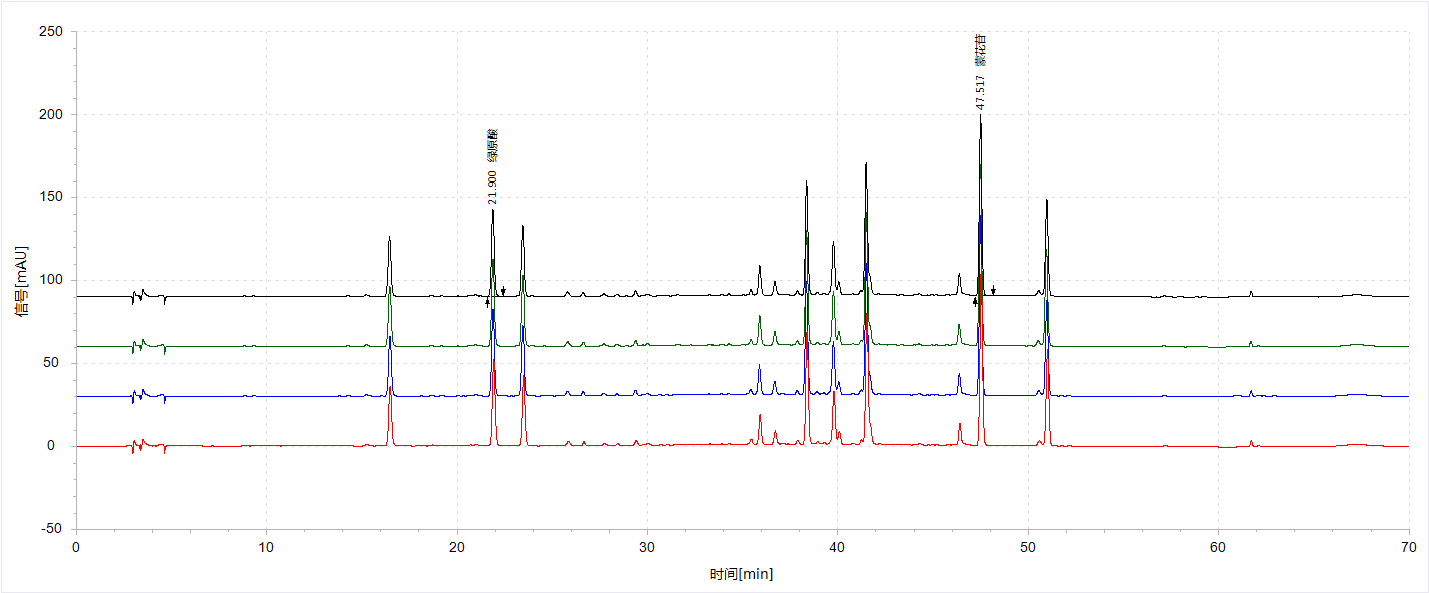Select the red chromatogram trace's peak near 16.5 min

(x=390, y=400)
